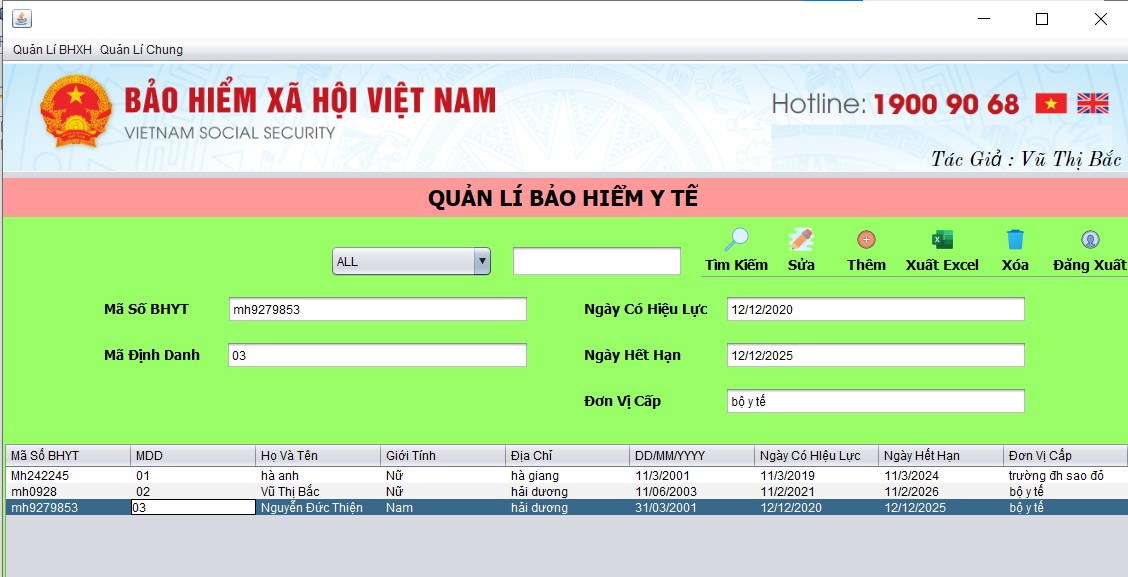This screenshot has width=1128, height=577.
Task: Click gender cell Nam
Action: 443,508
